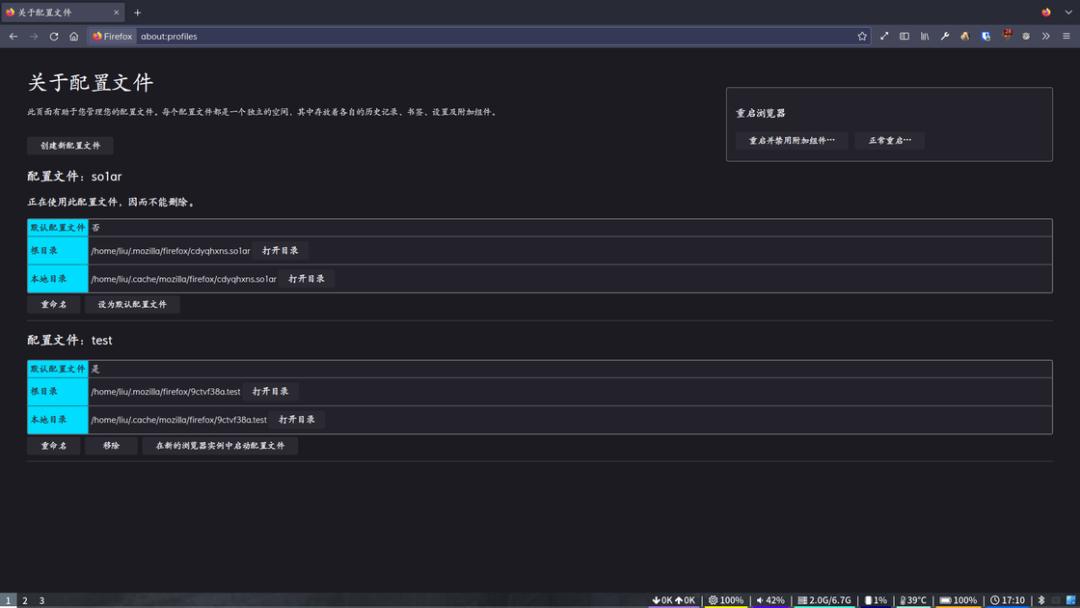Open the home page icon
Image resolution: width=1080 pixels, height=608 pixels.
74,36
